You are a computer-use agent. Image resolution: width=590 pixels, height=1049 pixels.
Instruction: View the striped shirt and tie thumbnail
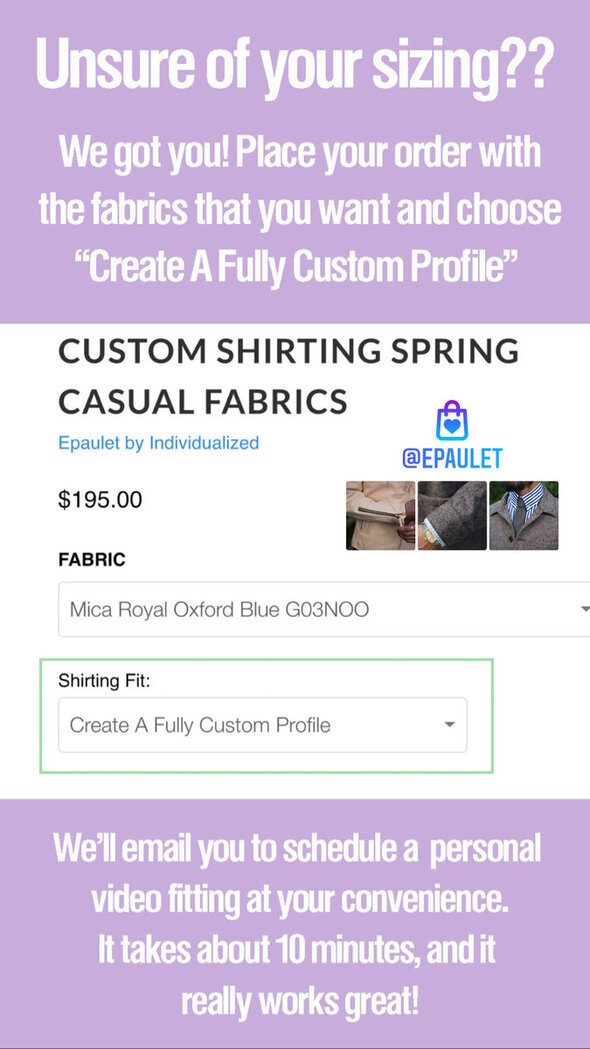click(524, 515)
